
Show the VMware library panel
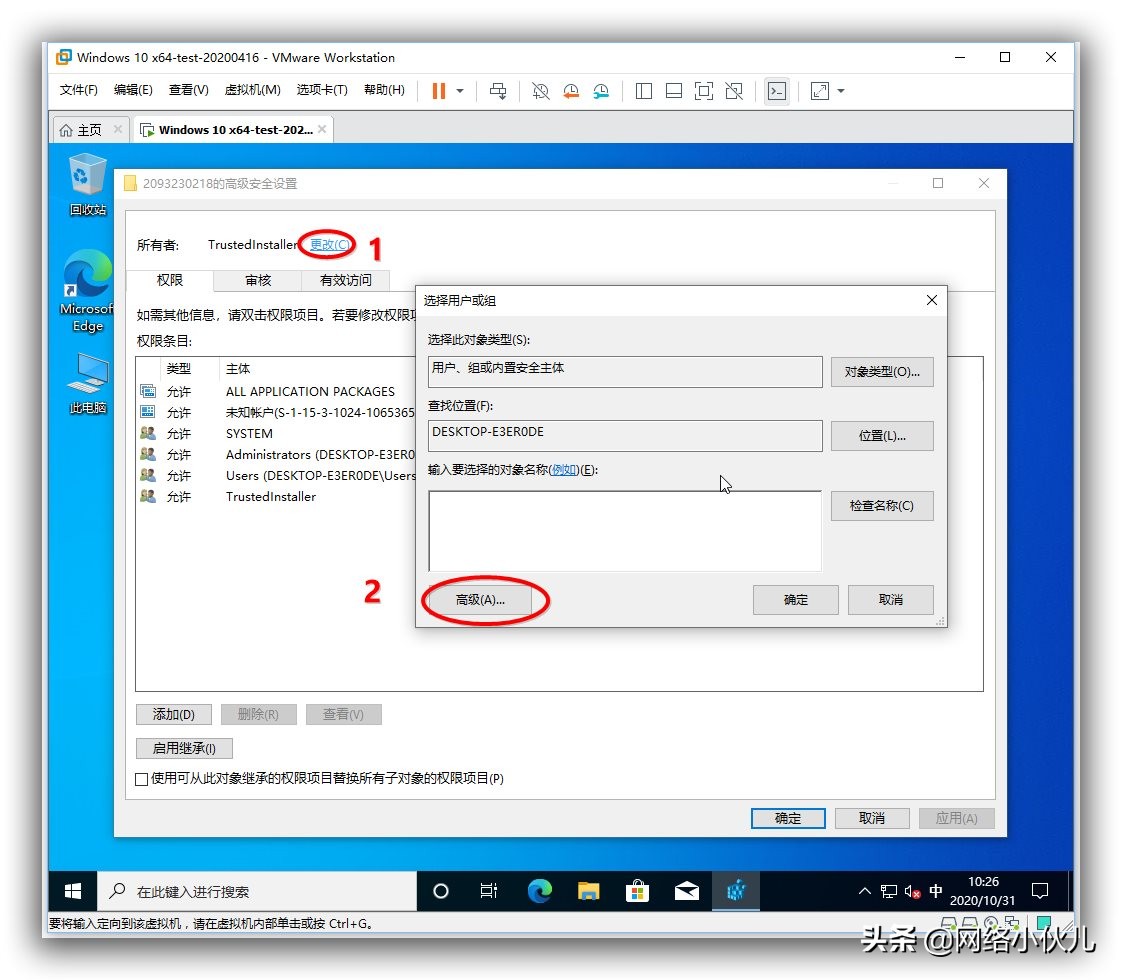coord(643,91)
